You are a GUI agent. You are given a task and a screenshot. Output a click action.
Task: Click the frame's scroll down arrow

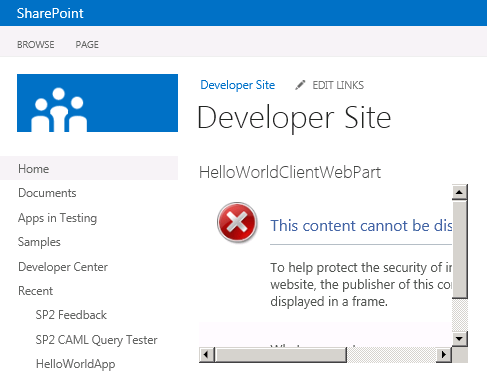(460, 339)
